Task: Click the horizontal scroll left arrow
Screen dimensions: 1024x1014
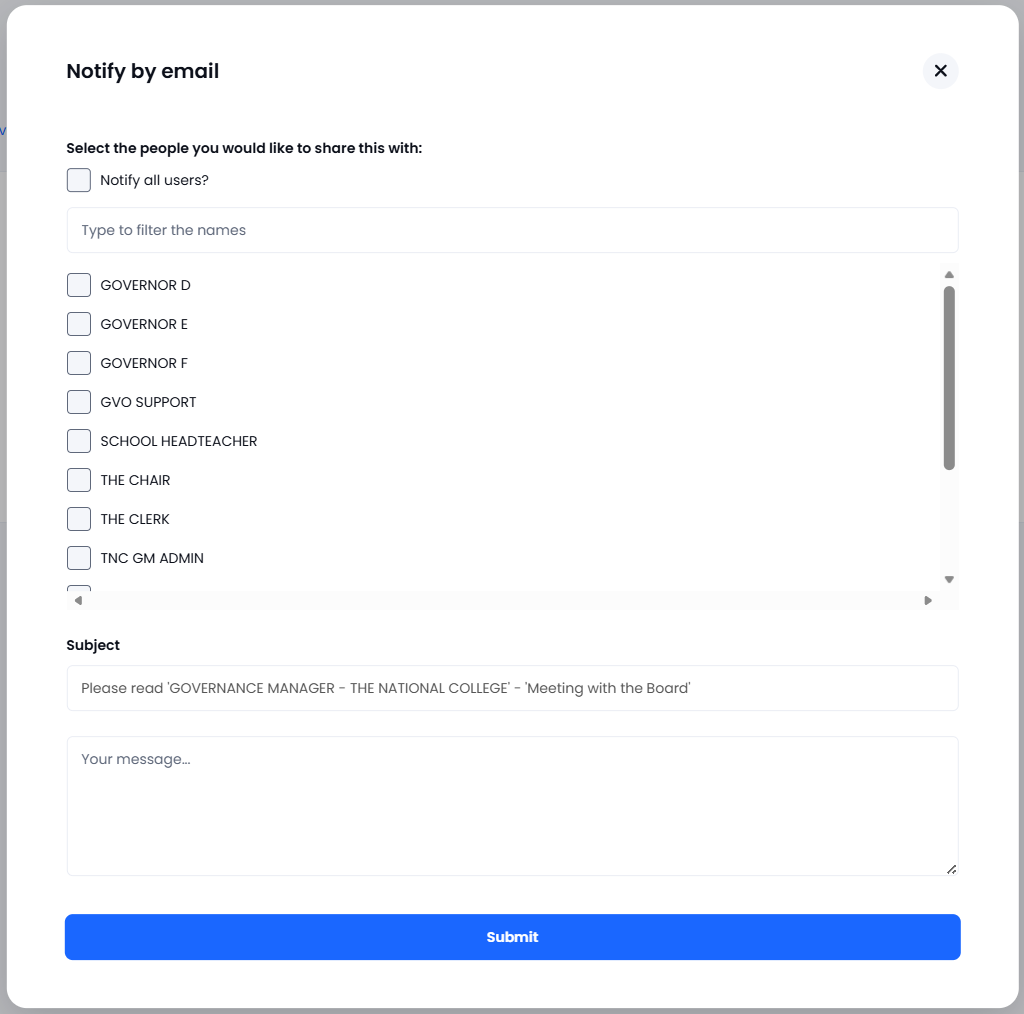Action: tap(78, 601)
